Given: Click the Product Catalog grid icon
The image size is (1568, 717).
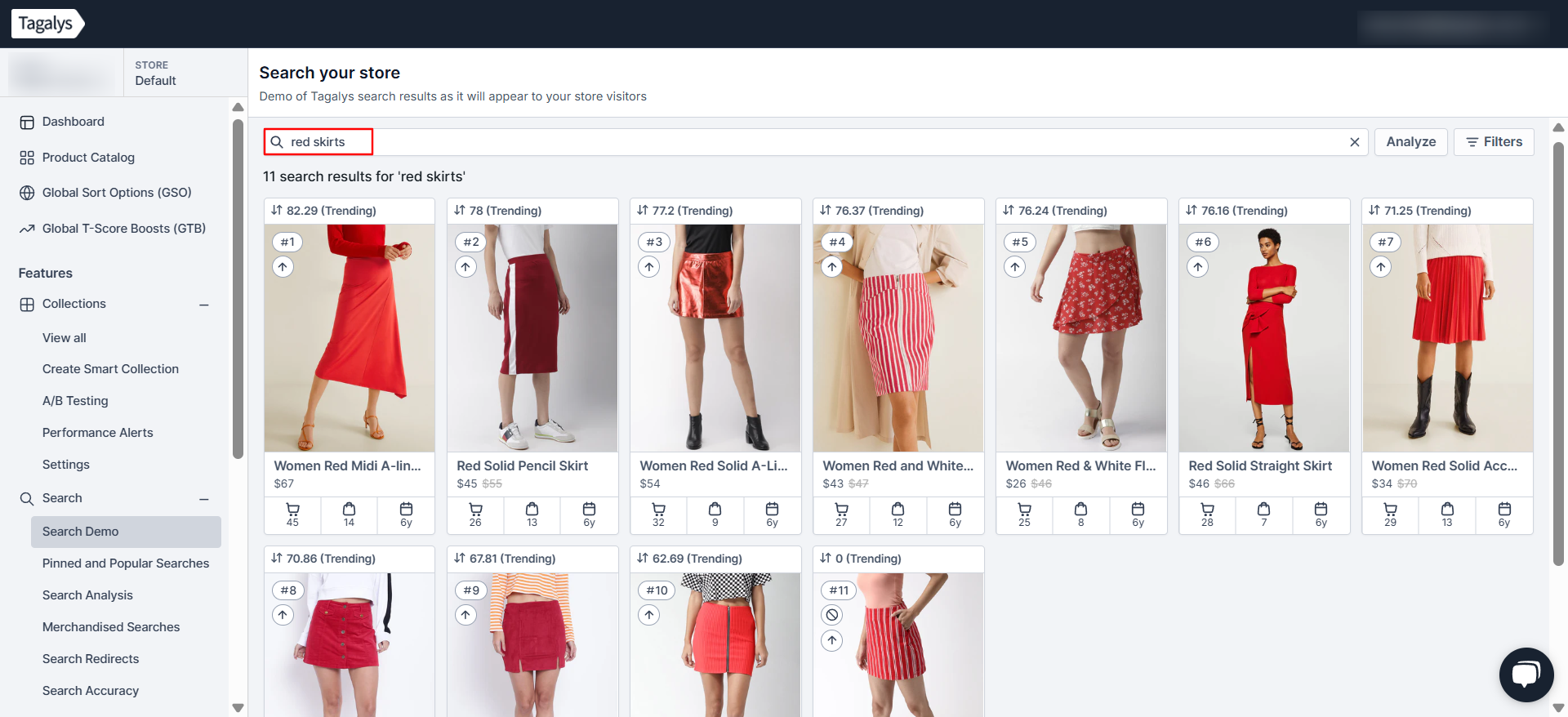Looking at the screenshot, I should pyautogui.click(x=27, y=158).
